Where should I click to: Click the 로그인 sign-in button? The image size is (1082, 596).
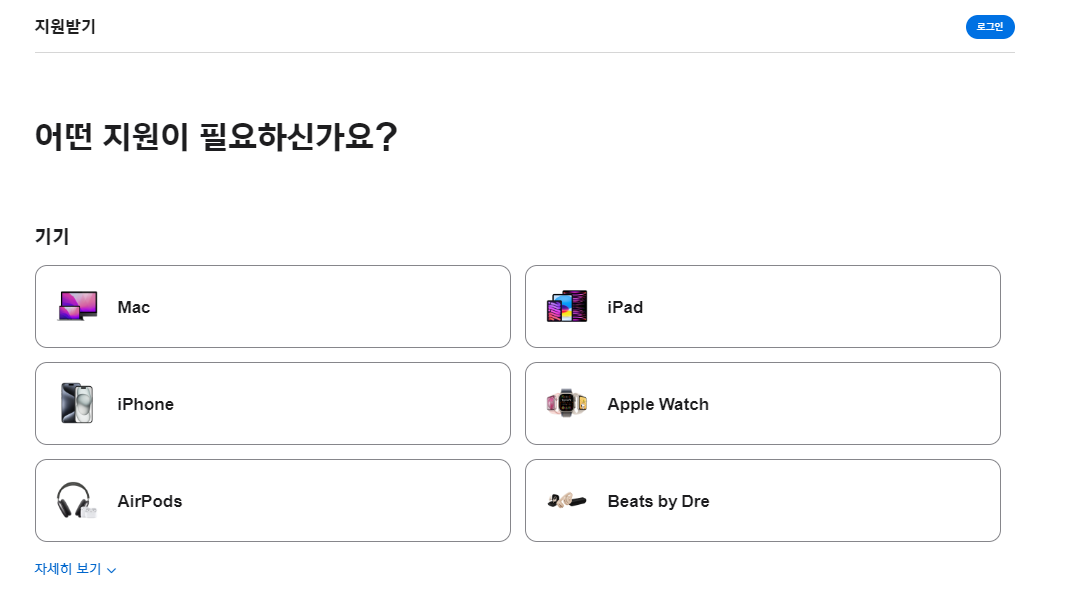[x=989, y=27]
